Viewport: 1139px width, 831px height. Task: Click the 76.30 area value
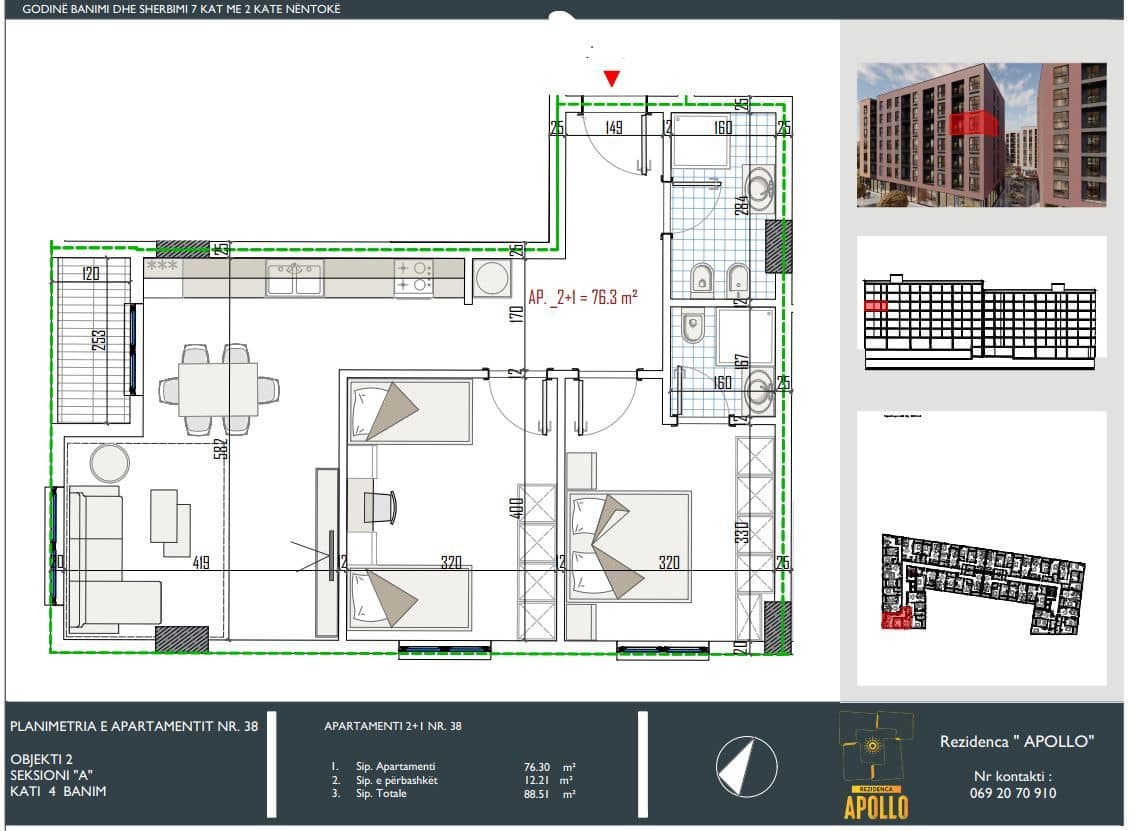pos(537,767)
